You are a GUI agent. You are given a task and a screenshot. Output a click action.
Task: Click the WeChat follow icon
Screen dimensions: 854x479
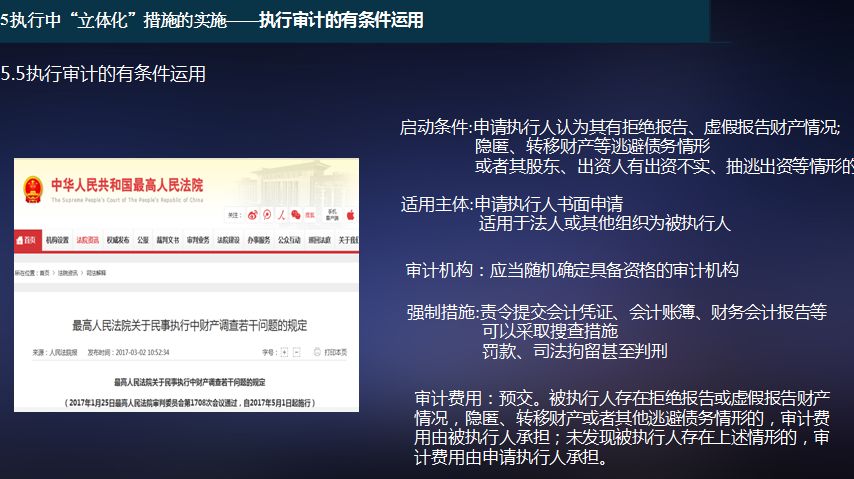coord(296,215)
